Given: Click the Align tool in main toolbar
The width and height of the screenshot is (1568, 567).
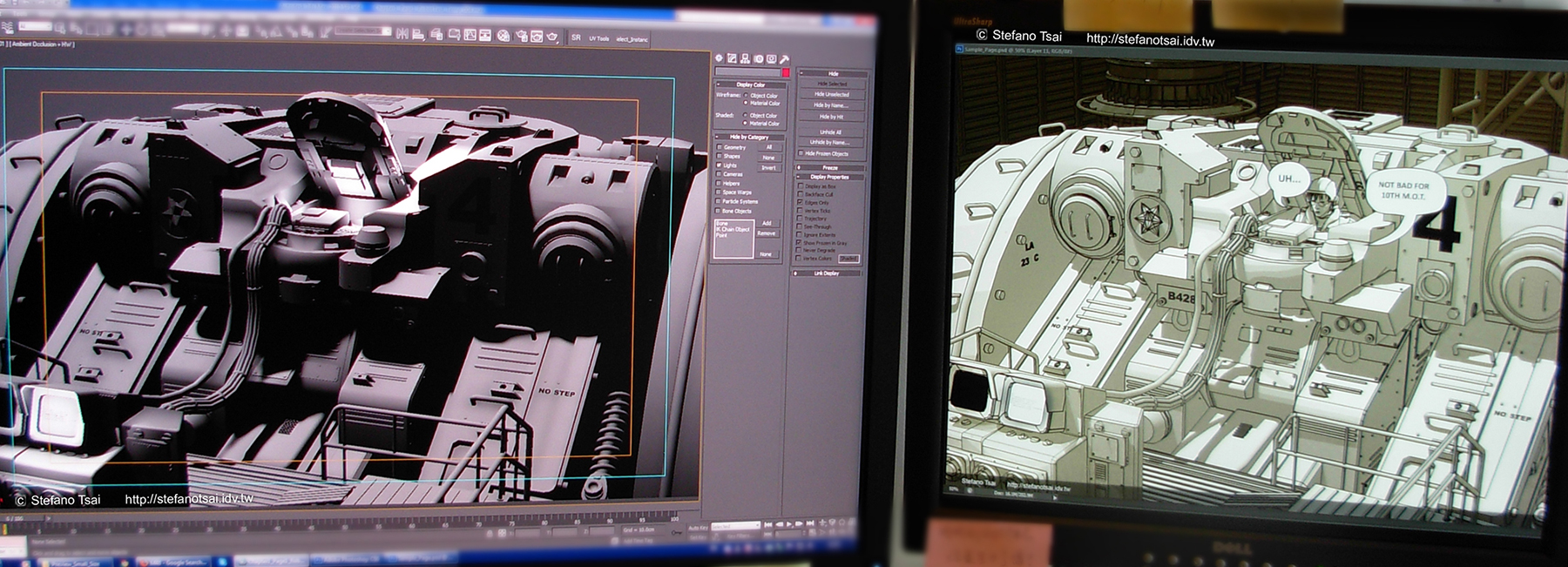Looking at the screenshot, I should [419, 35].
